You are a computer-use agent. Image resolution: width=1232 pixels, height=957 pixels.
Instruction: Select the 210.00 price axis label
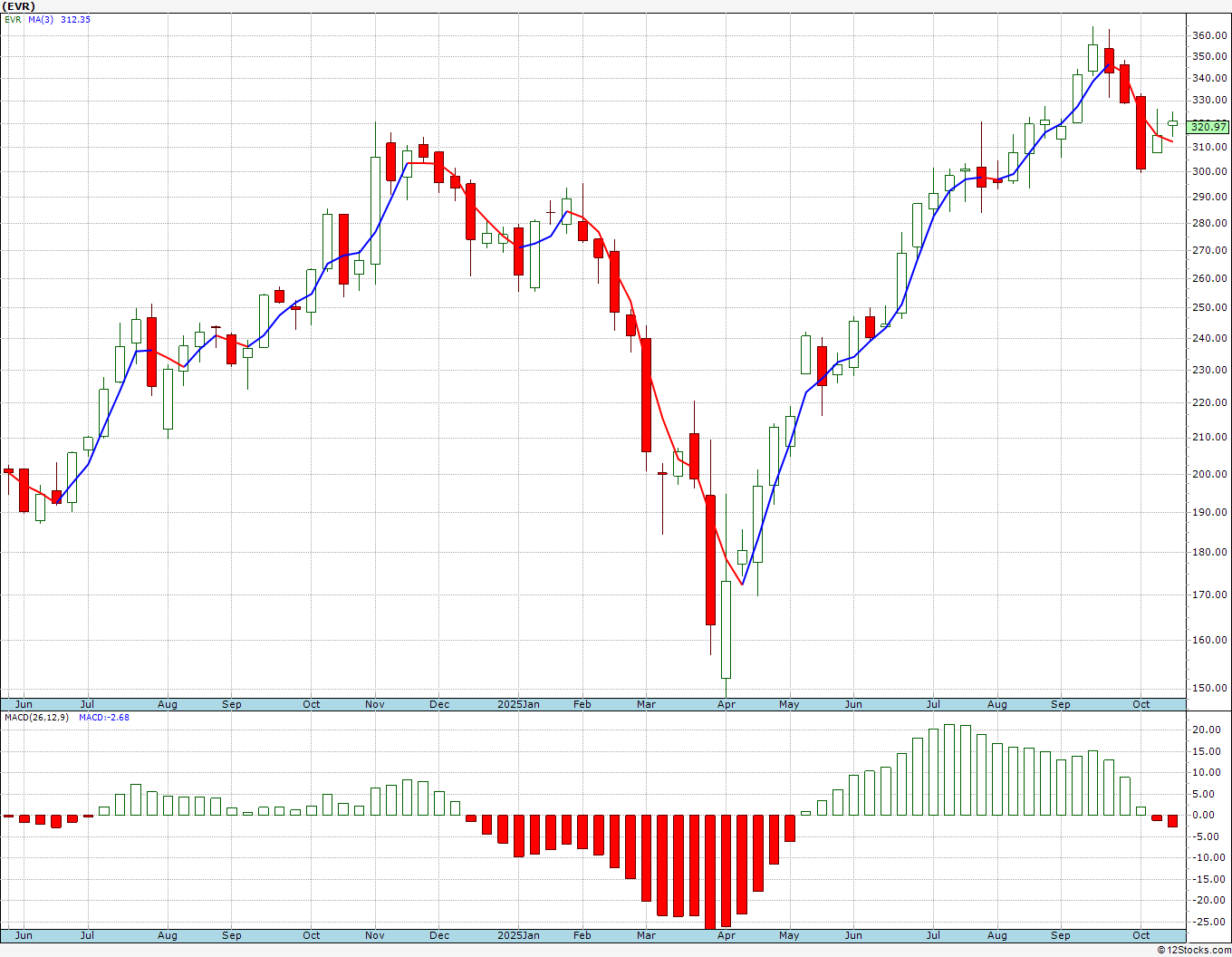[1210, 437]
